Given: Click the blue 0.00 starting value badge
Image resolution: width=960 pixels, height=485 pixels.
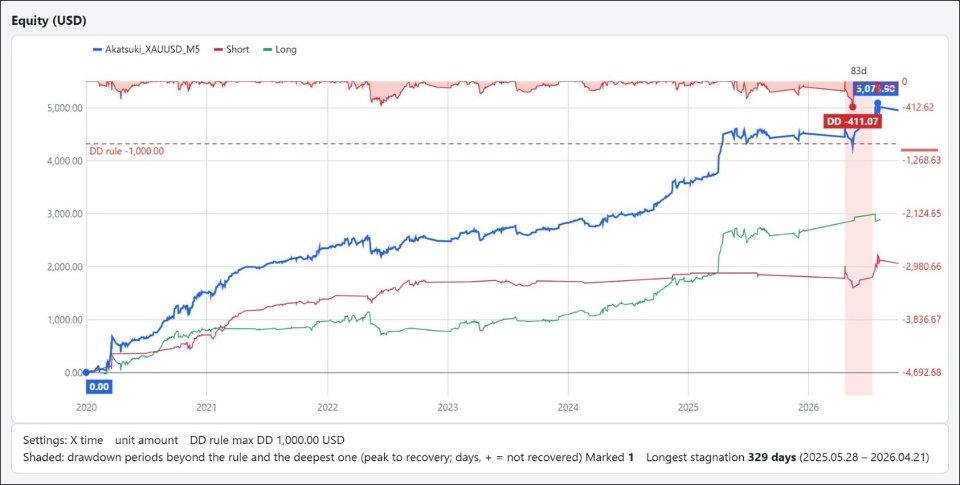Looking at the screenshot, I should point(99,386).
